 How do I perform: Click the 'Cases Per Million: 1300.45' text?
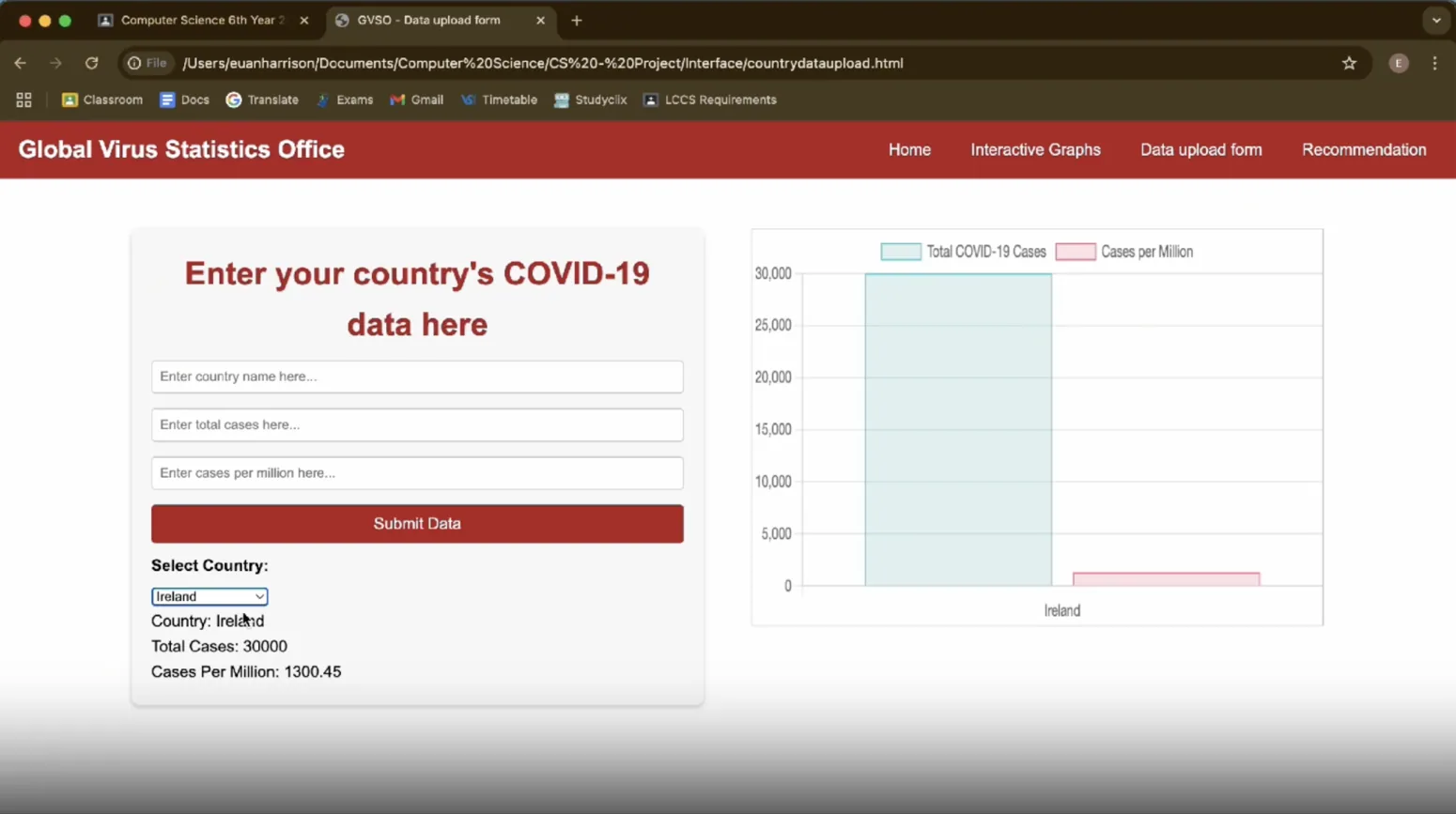(x=246, y=671)
